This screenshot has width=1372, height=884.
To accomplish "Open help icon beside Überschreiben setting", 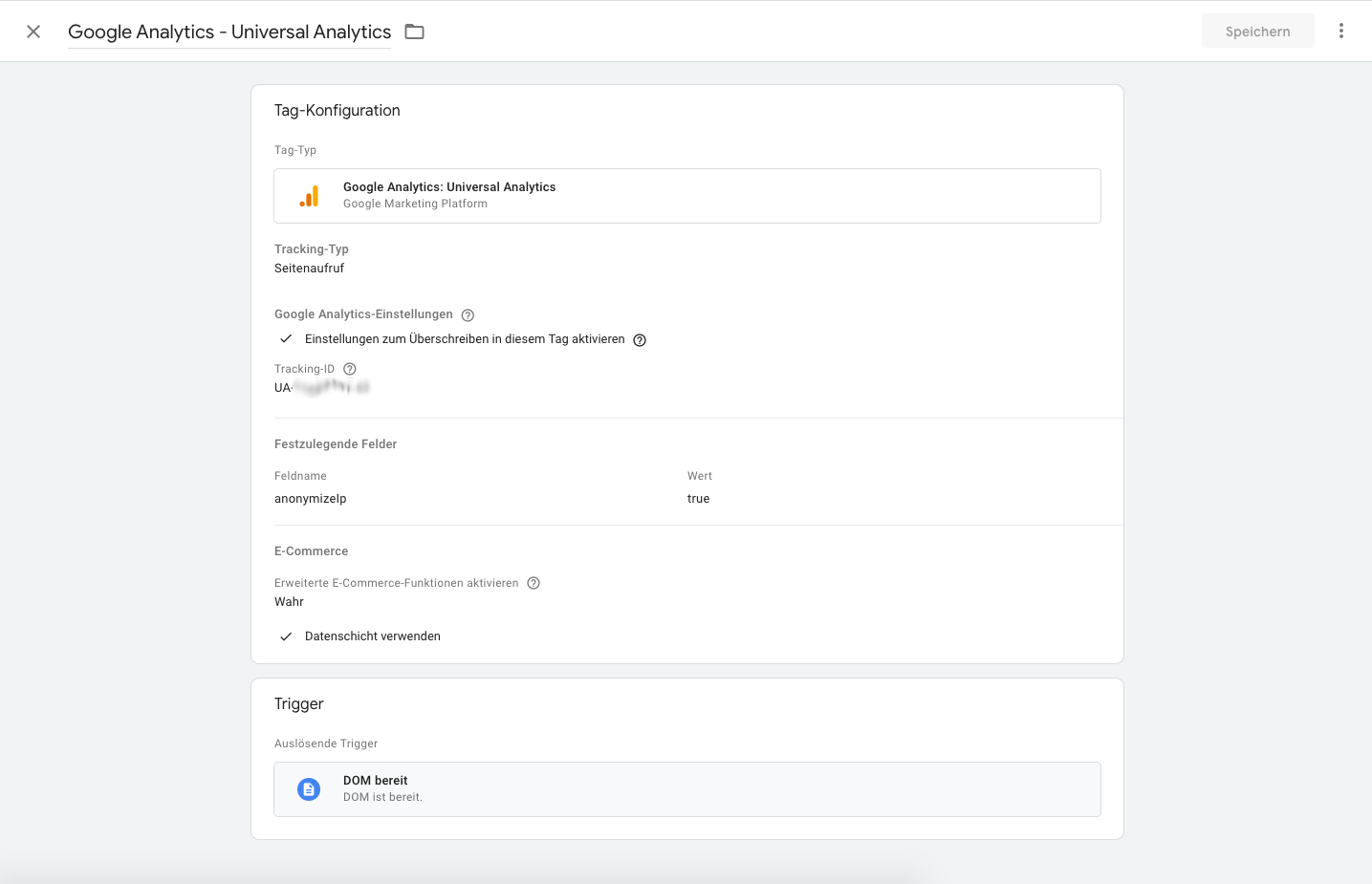I will coord(640,340).
